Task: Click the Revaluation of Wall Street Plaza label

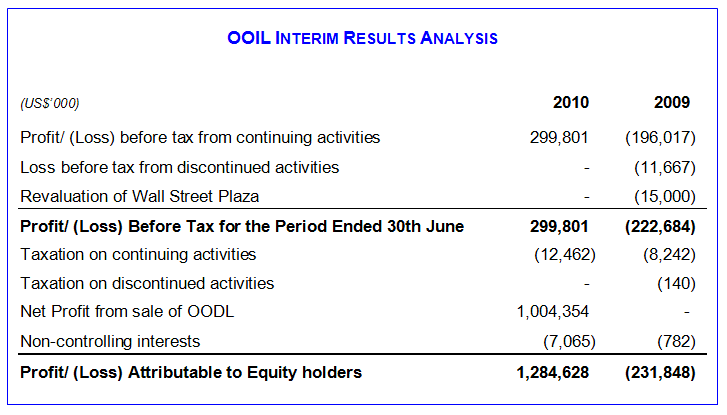Action: click(140, 196)
